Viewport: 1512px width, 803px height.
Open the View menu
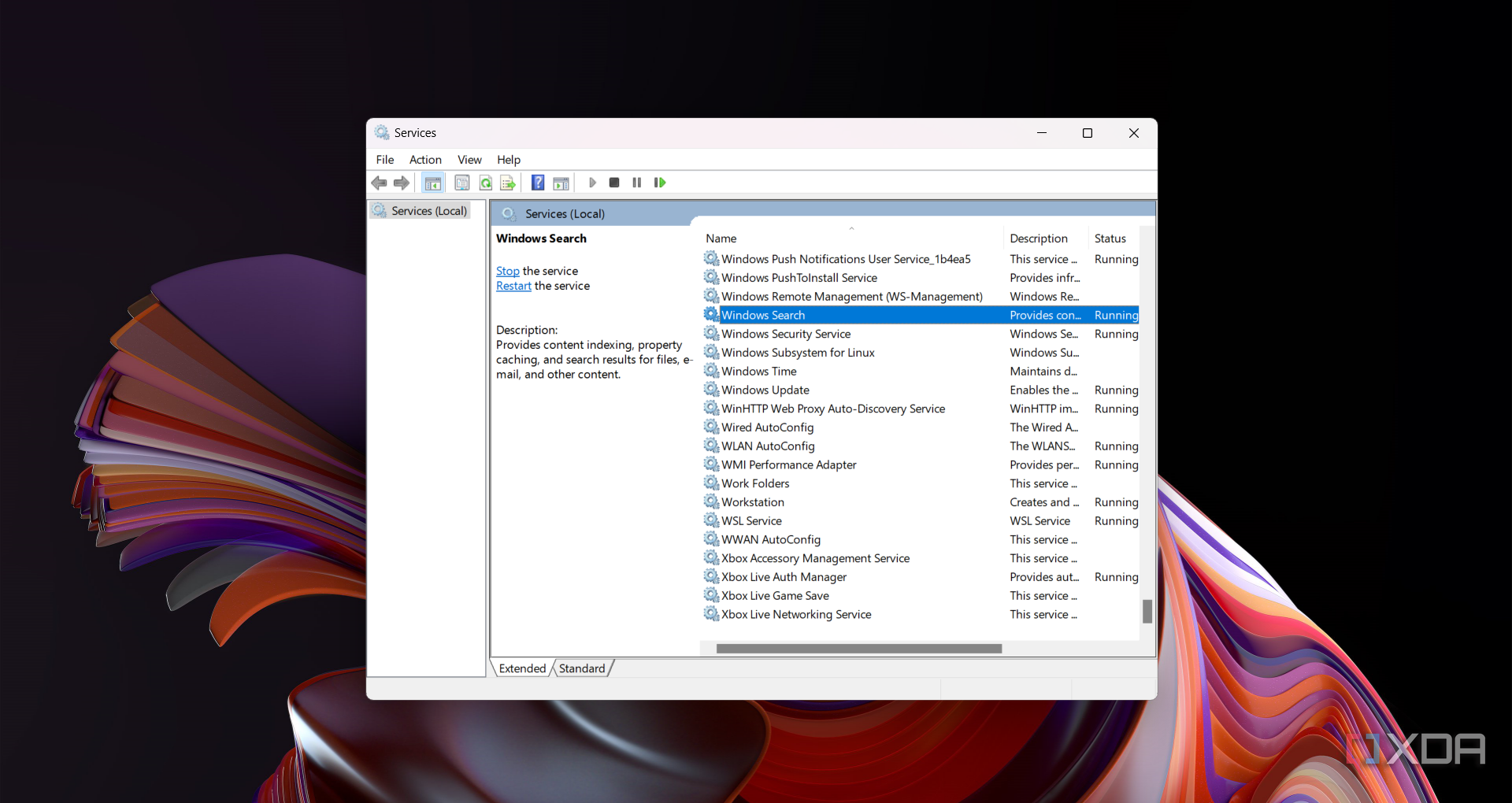[x=469, y=160]
